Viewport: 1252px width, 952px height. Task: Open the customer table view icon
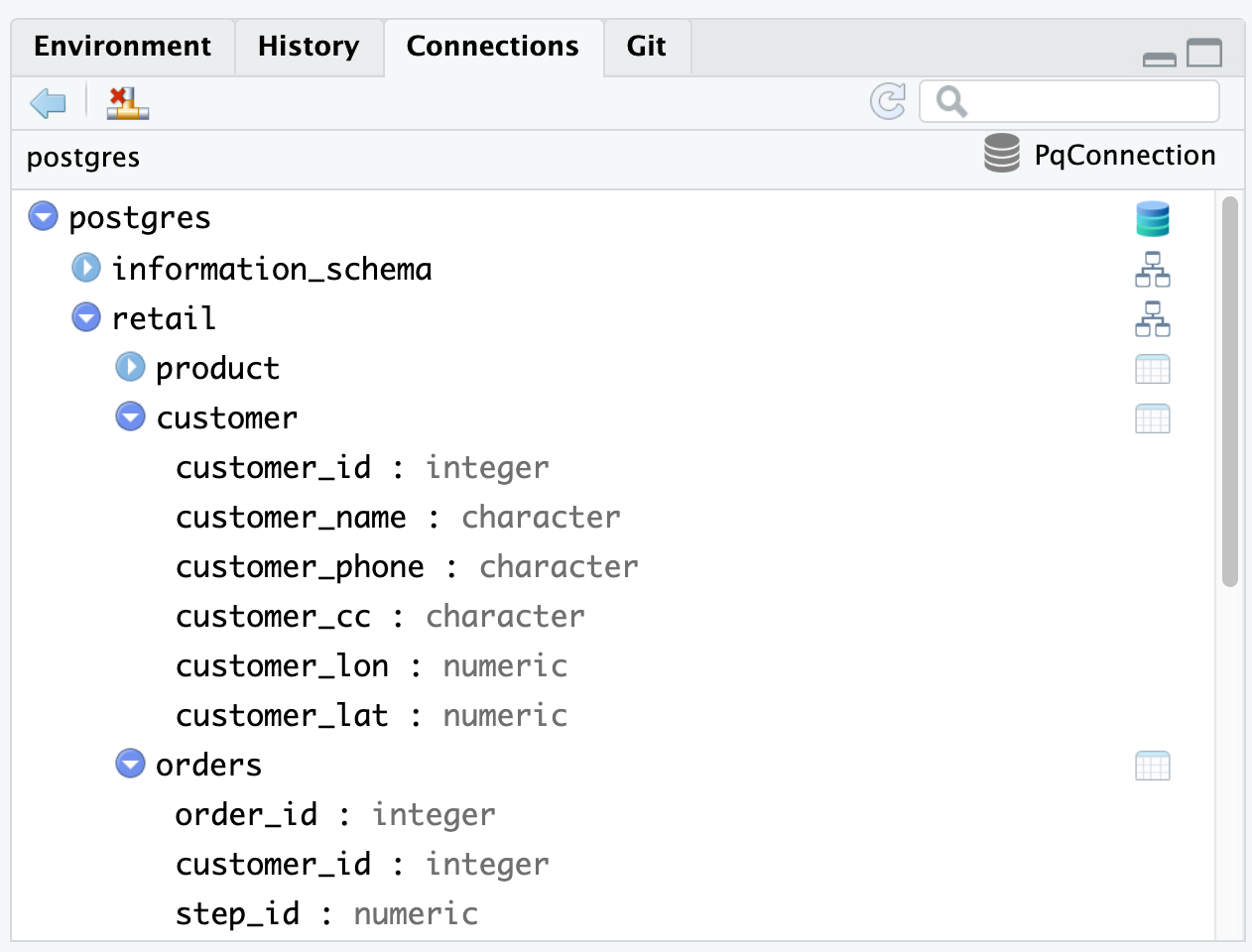point(1152,417)
